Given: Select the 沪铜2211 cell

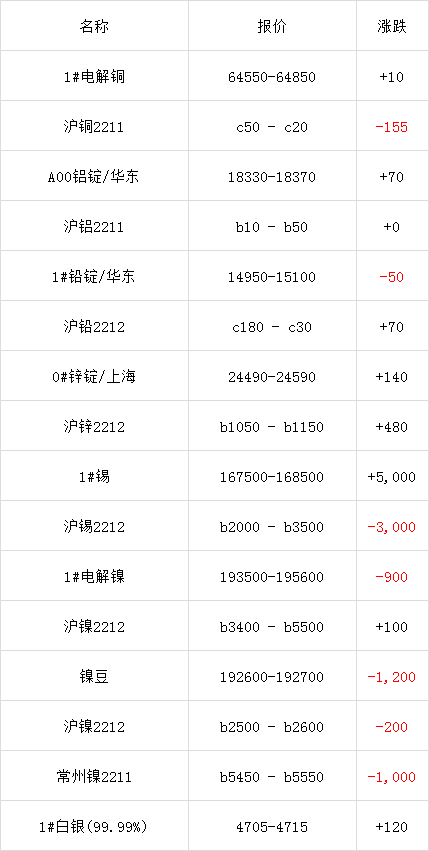Looking at the screenshot, I should point(94,127).
